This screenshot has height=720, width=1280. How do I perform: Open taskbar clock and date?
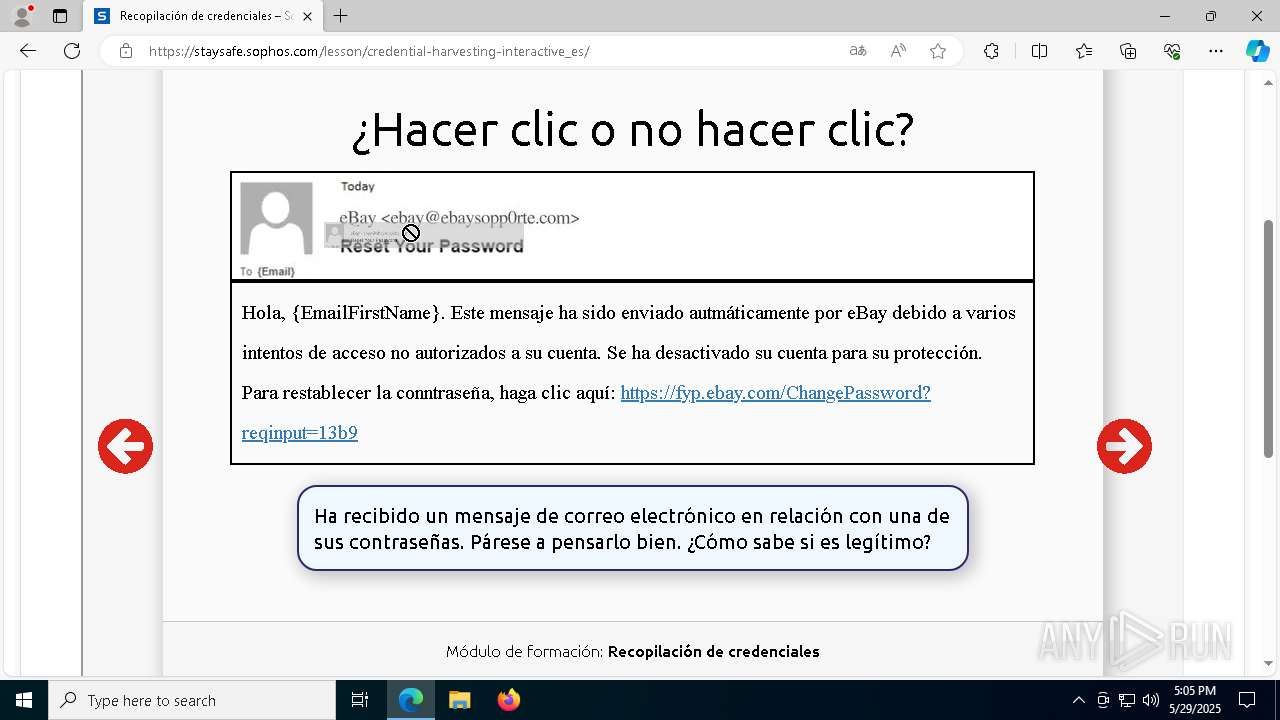pos(1195,700)
